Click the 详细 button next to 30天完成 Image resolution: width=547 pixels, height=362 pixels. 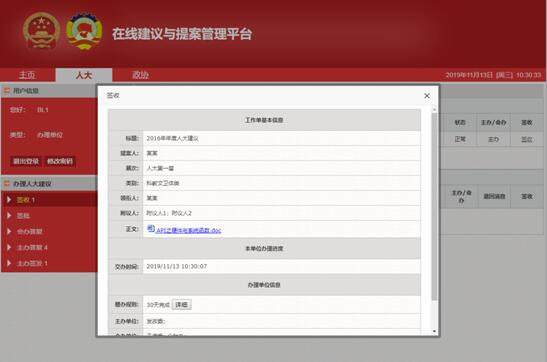[181, 304]
